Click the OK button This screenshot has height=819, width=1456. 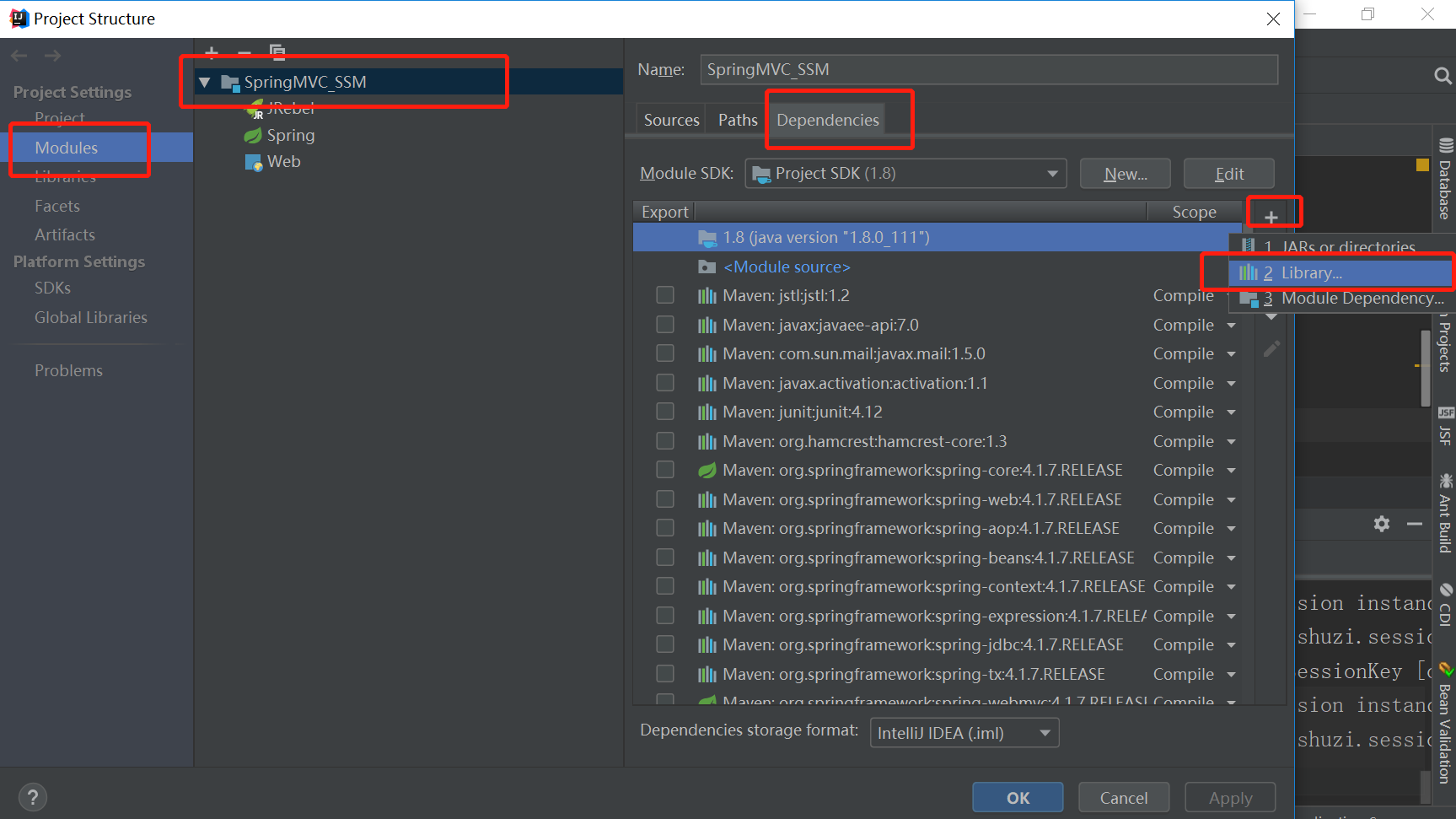pyautogui.click(x=1018, y=798)
